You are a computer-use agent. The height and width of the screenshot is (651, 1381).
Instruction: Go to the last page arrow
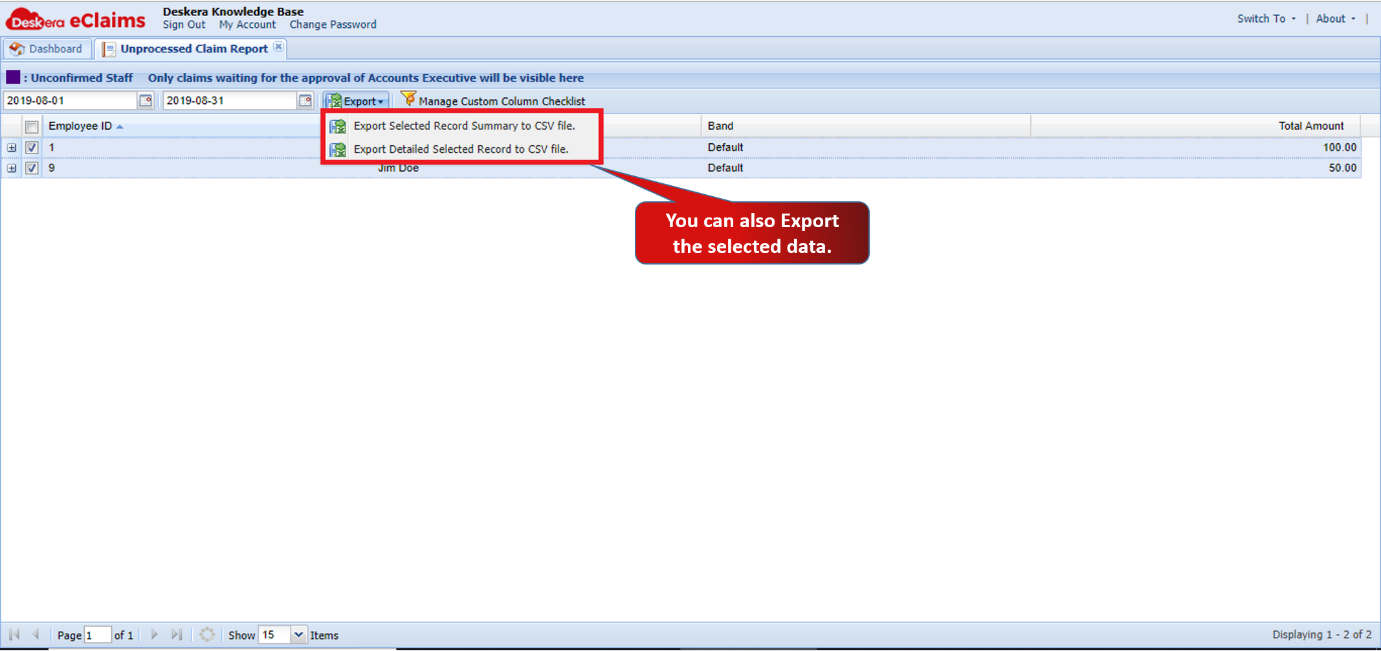point(177,635)
